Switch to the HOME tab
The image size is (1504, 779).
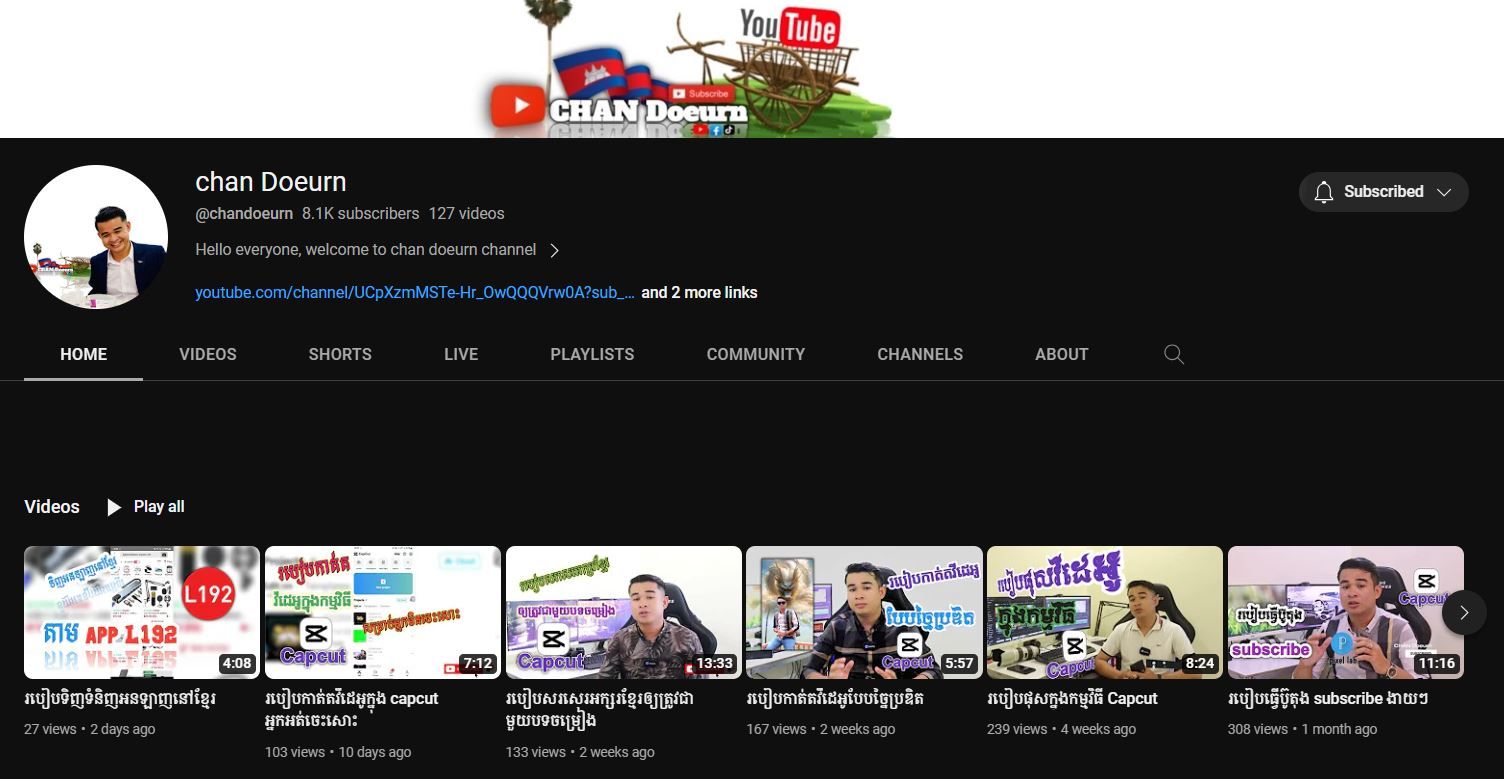(83, 354)
